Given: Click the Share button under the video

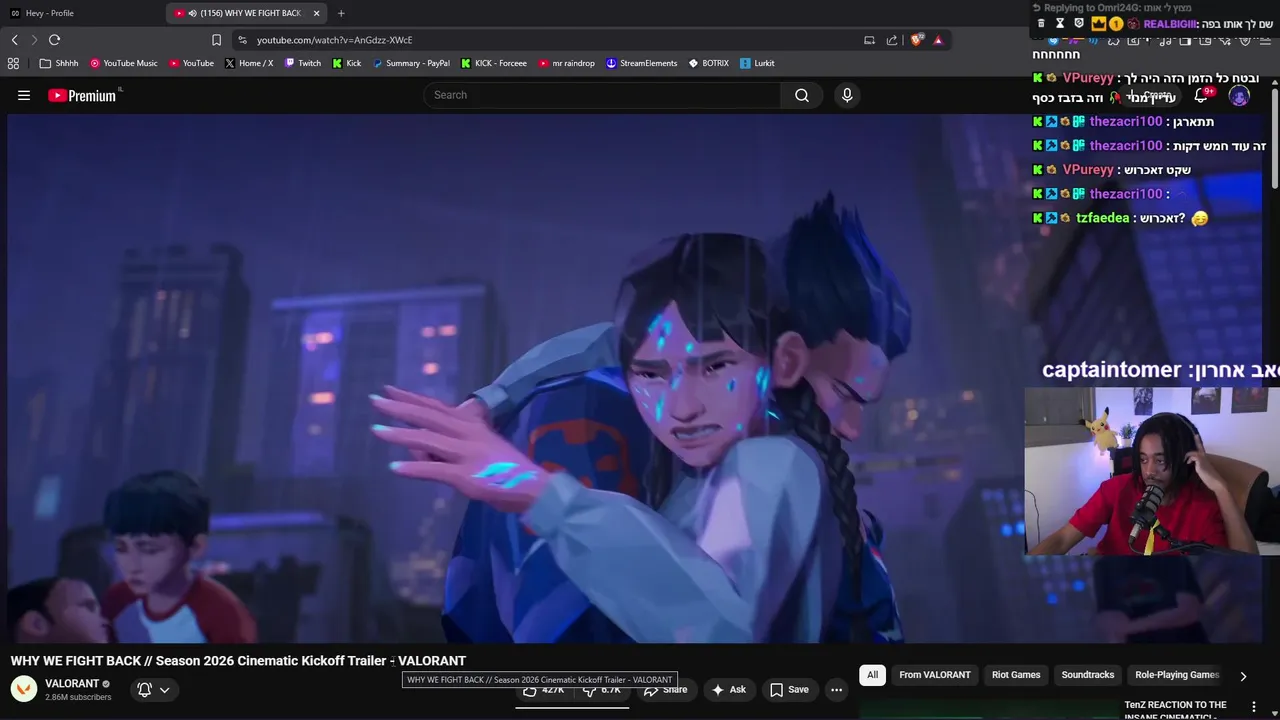Looking at the screenshot, I should 666,690.
